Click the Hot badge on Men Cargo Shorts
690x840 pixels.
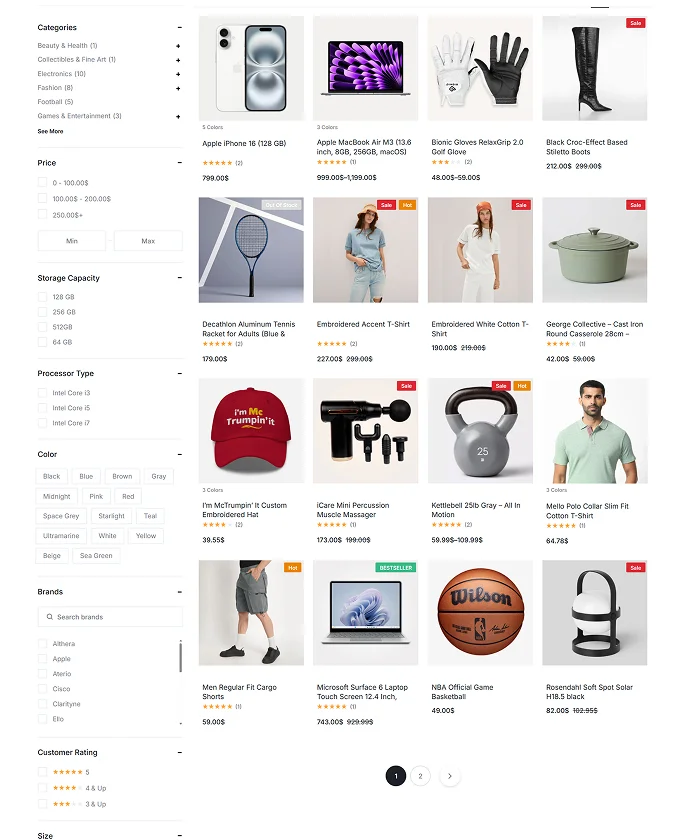pos(292,568)
